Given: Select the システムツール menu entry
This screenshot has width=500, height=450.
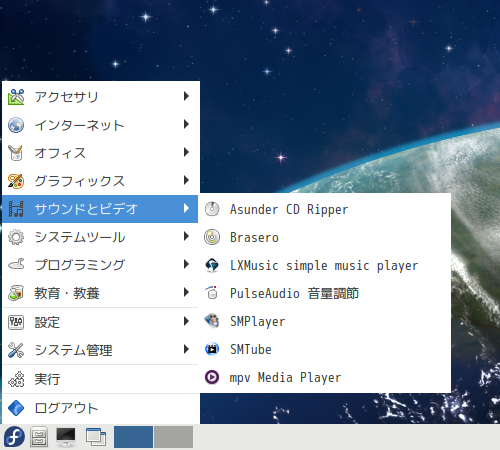Looking at the screenshot, I should 100,237.
